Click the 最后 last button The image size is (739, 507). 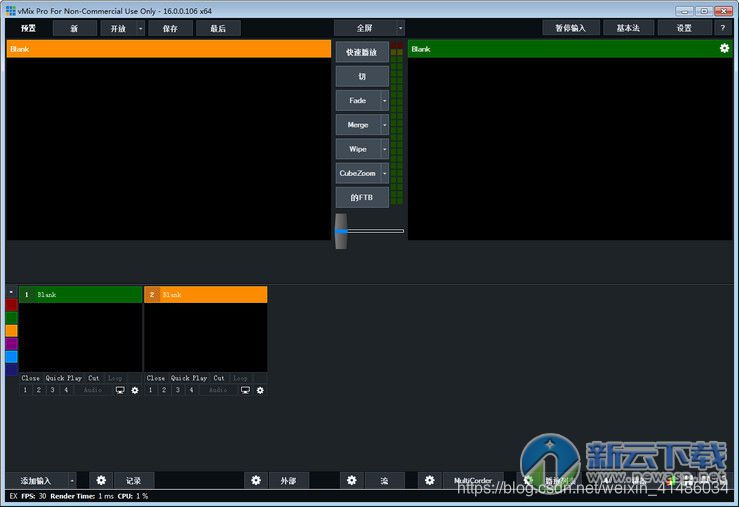[218, 28]
